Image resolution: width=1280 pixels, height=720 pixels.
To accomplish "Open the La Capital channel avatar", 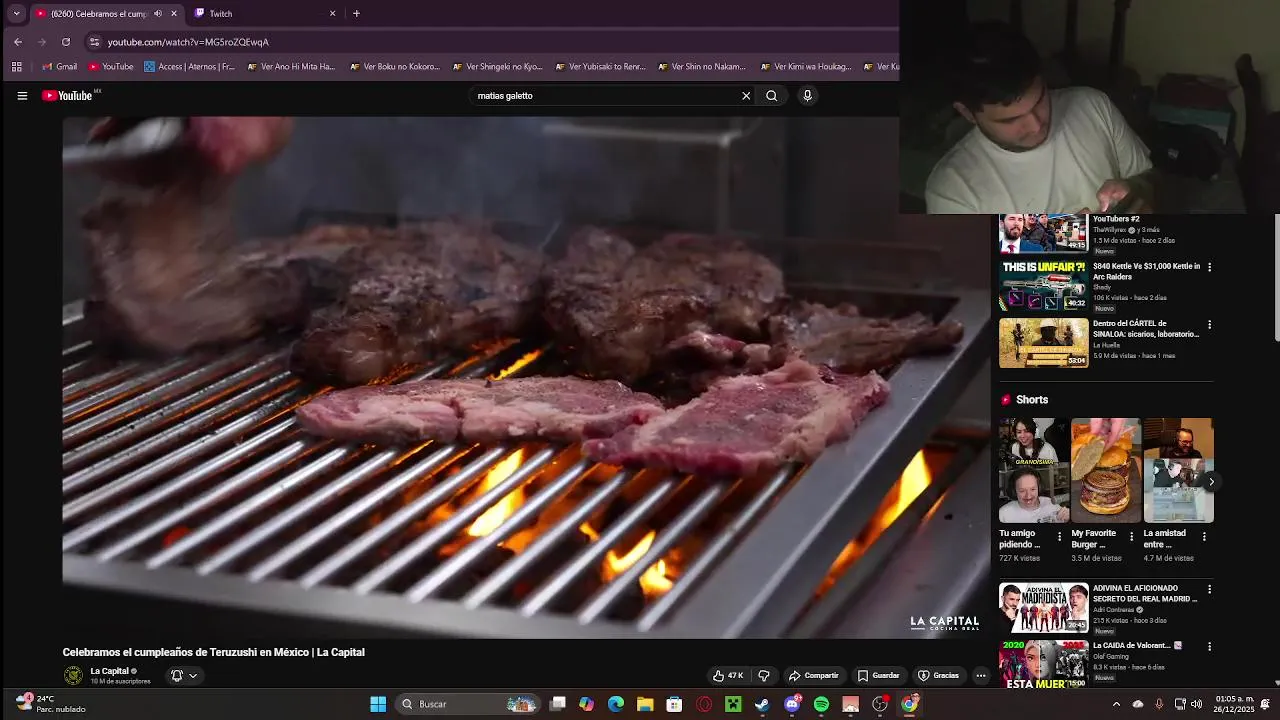I will pyautogui.click(x=73, y=676).
